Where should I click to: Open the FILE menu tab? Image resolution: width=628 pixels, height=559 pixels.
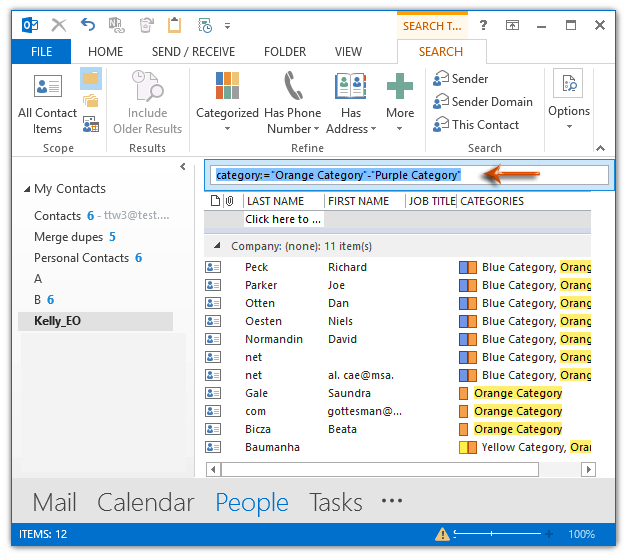point(41,52)
